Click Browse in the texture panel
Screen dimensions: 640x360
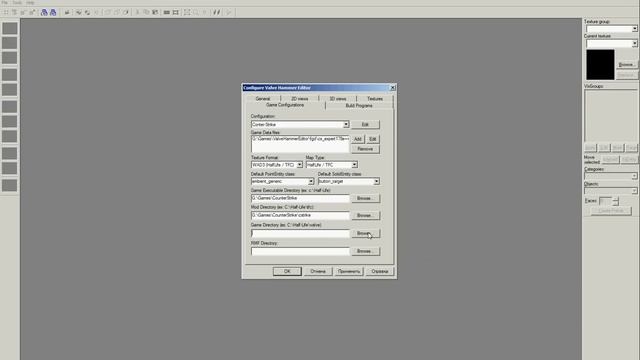pyautogui.click(x=627, y=64)
